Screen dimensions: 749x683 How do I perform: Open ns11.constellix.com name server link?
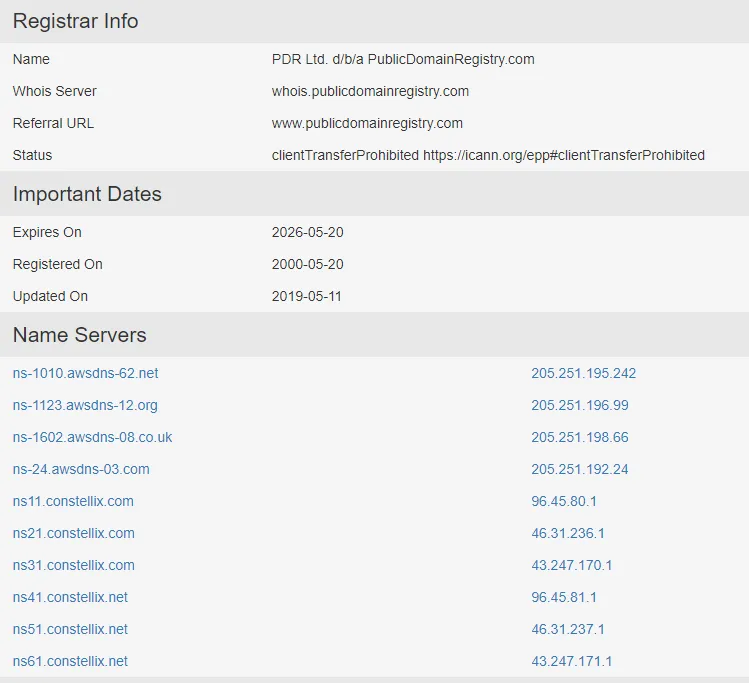(x=73, y=502)
